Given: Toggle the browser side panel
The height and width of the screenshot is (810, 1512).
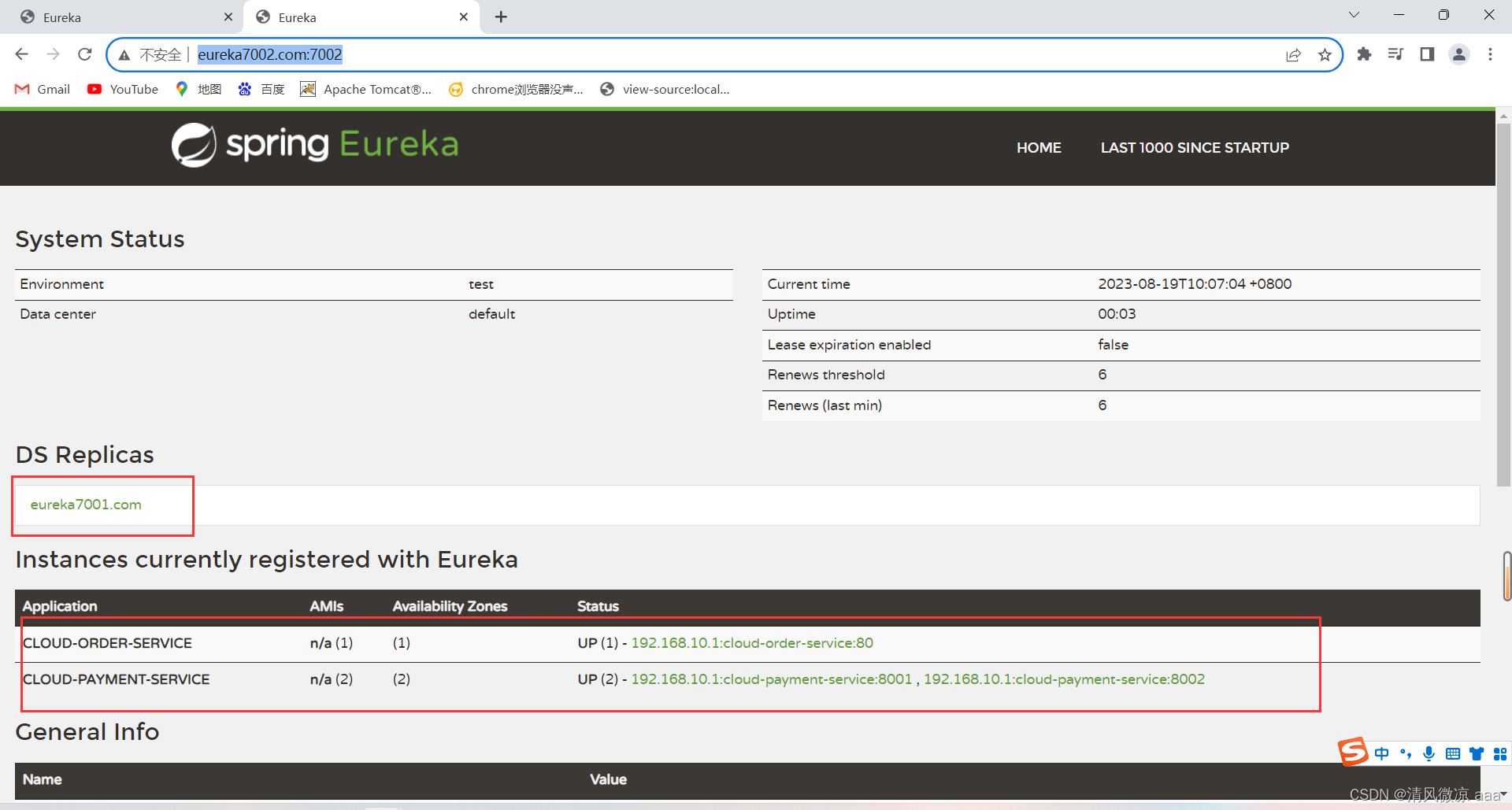Looking at the screenshot, I should [1427, 54].
